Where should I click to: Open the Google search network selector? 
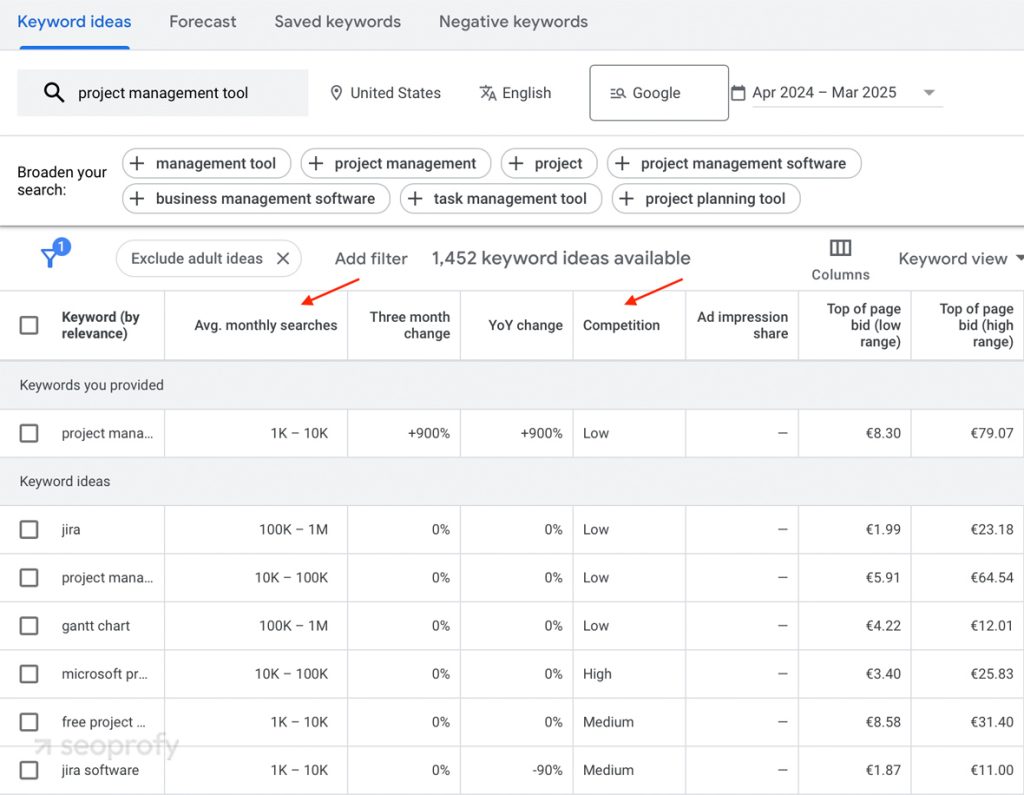(x=658, y=92)
